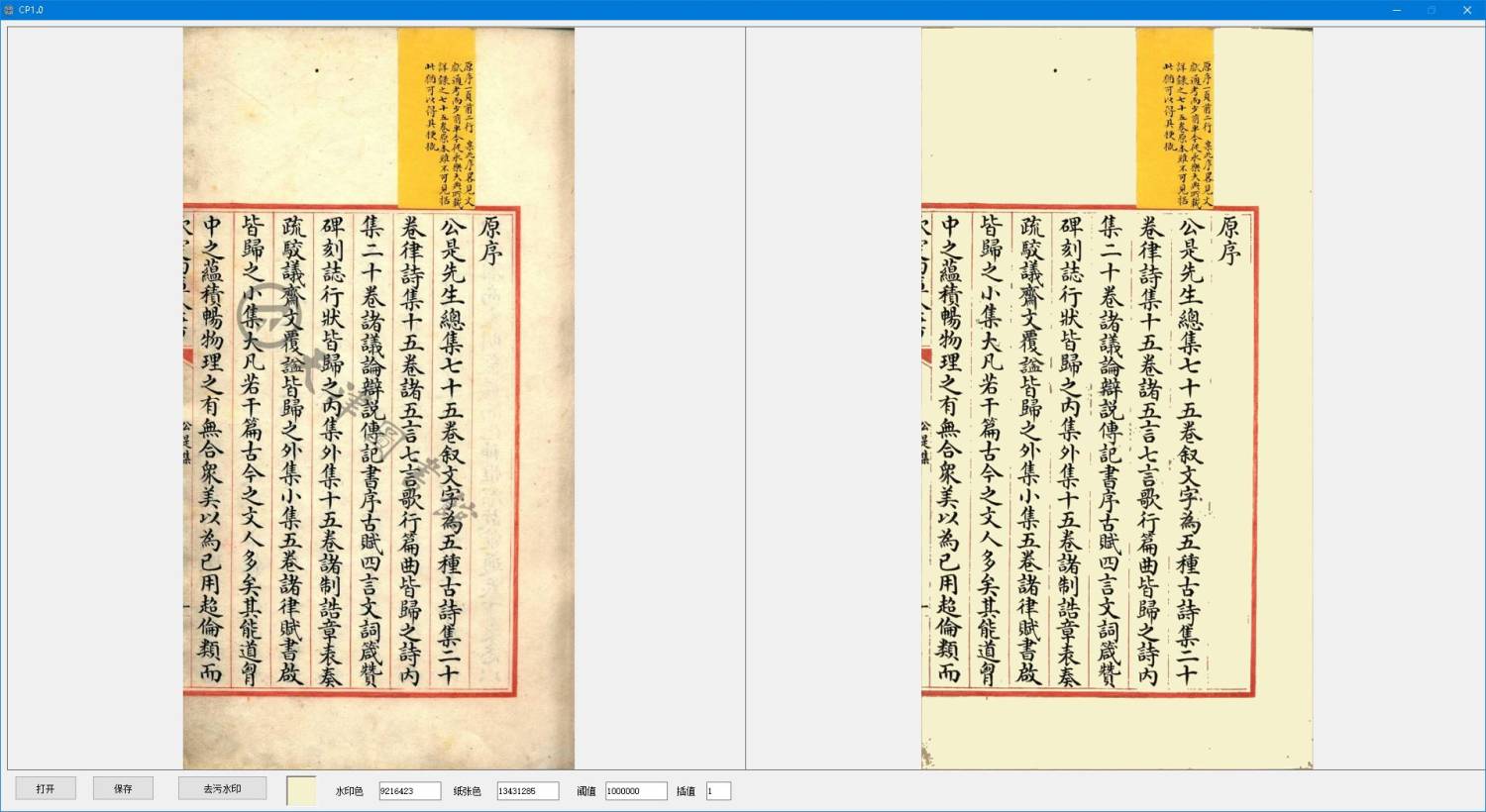
Task: Click the 原序 heading in the right image
Action: click(1228, 240)
